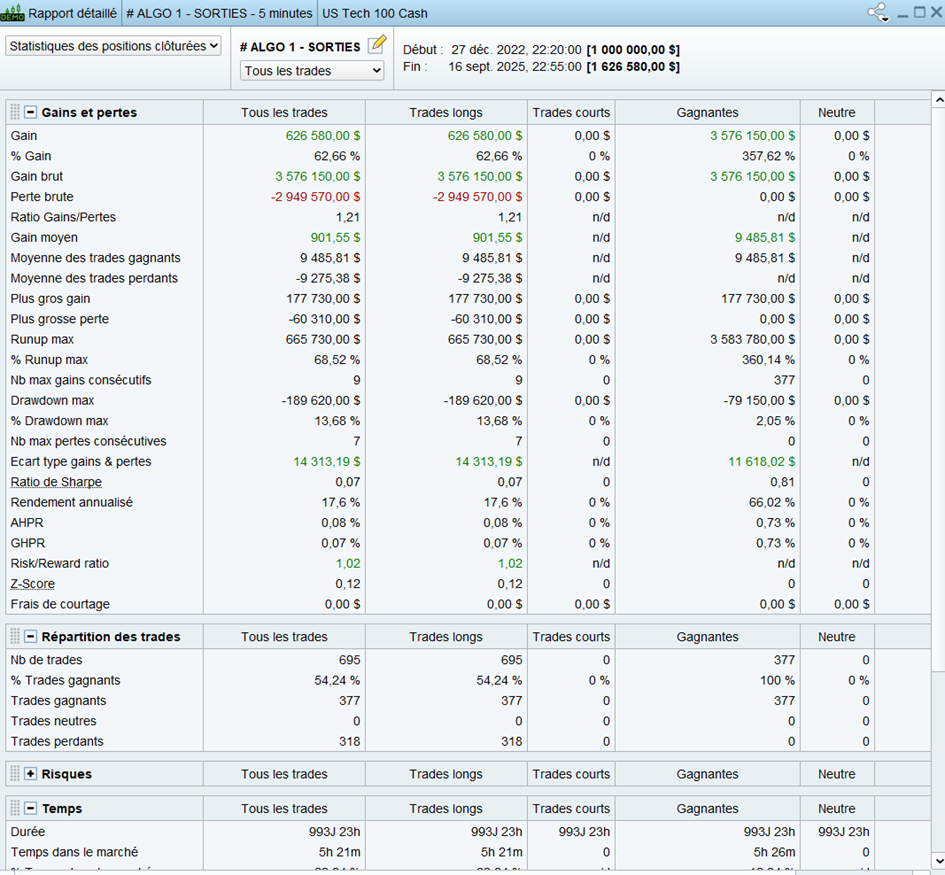The image size is (945, 875).
Task: Select the US Tech 100 Cash tab
Action: coord(374,13)
